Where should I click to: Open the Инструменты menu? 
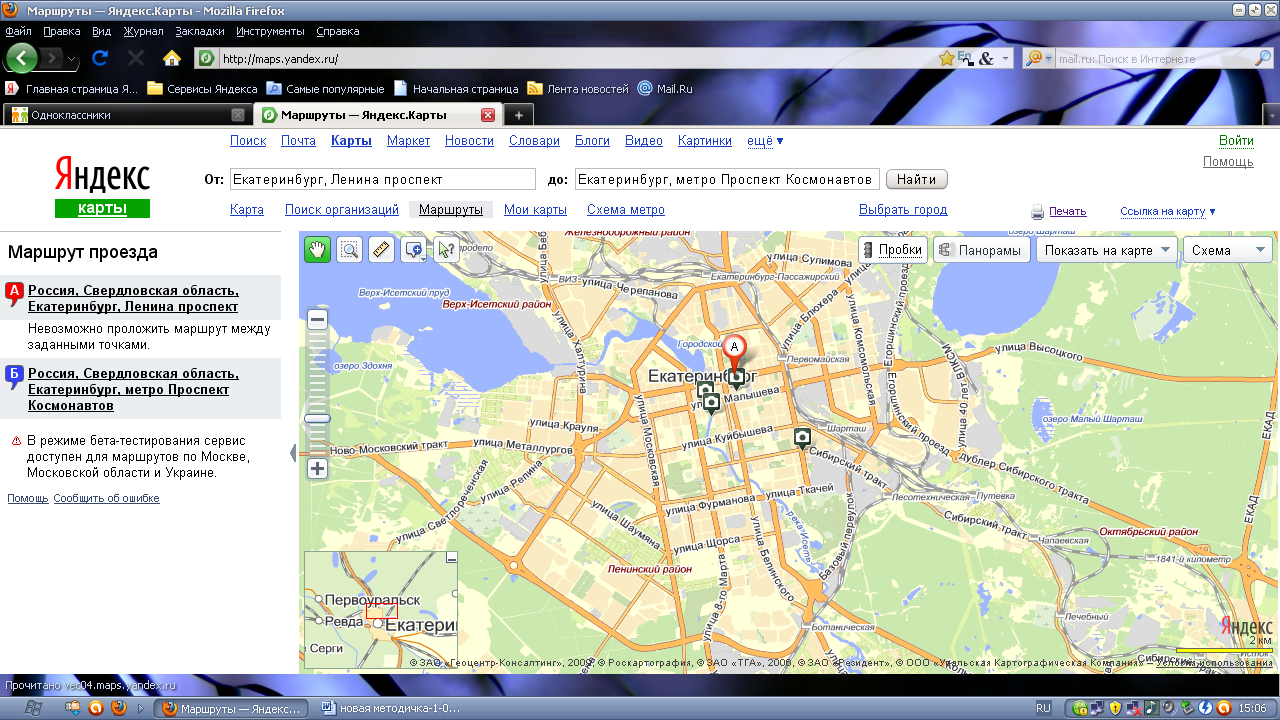coord(270,31)
